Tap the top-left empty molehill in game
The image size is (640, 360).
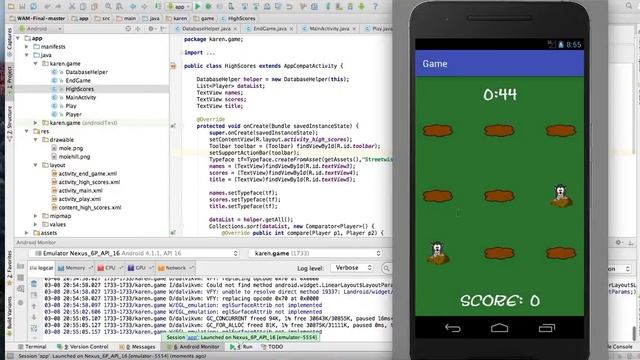(438, 131)
